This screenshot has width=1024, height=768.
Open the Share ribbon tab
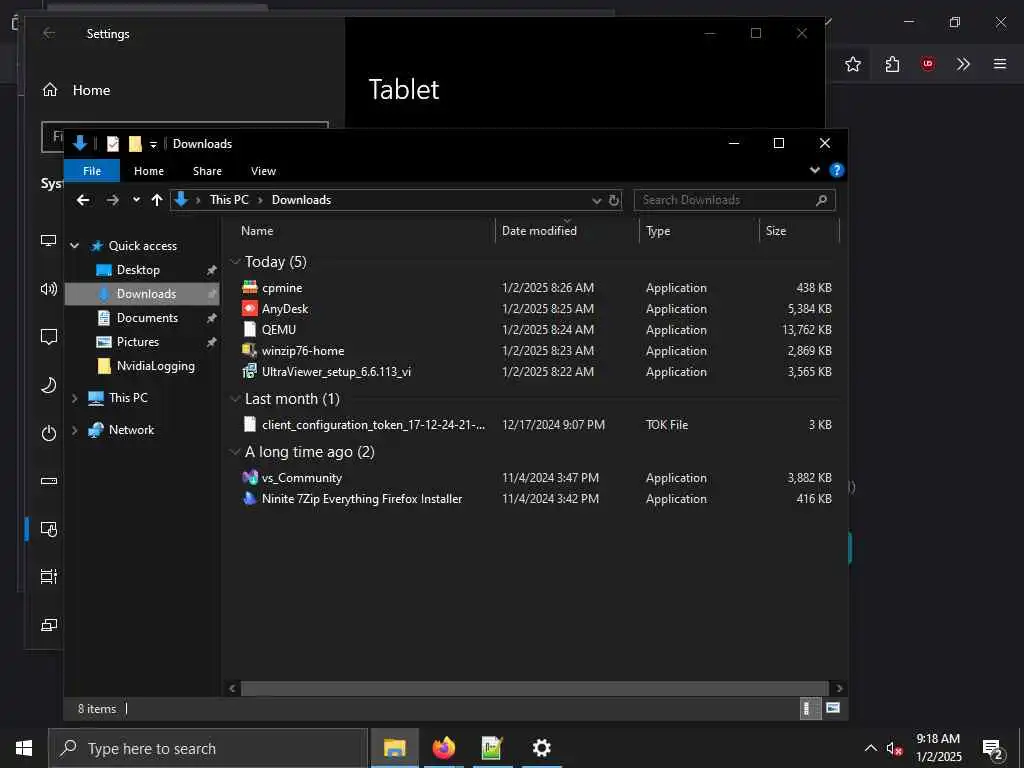pyautogui.click(x=207, y=171)
